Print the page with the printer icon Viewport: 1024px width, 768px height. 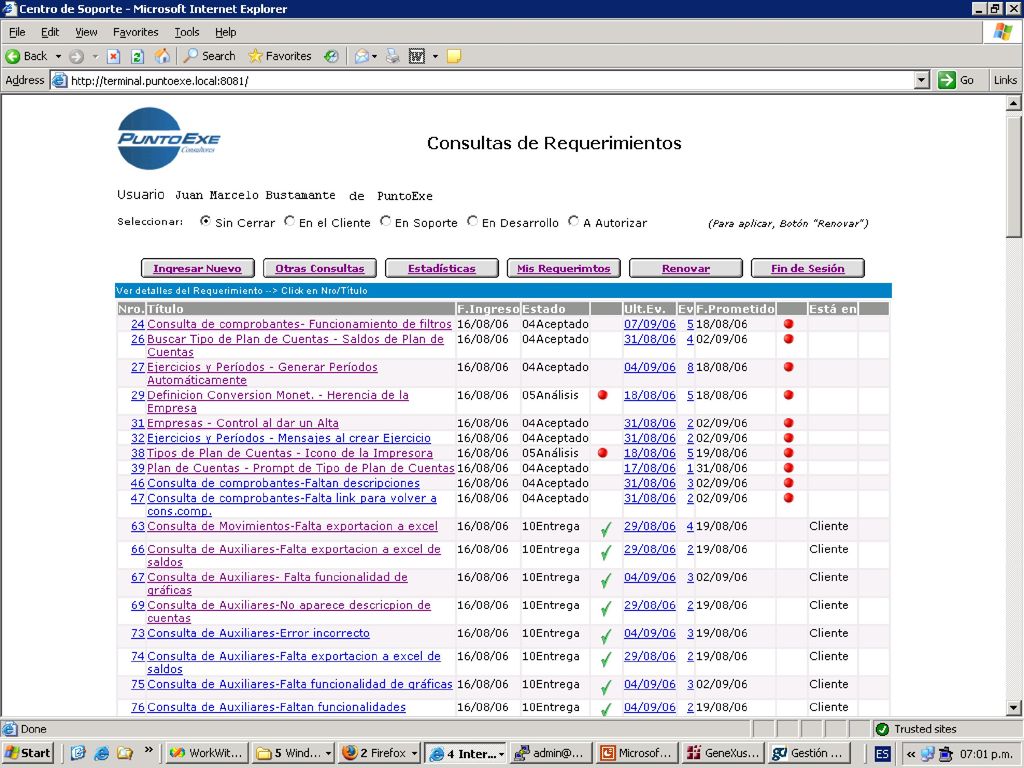[392, 56]
